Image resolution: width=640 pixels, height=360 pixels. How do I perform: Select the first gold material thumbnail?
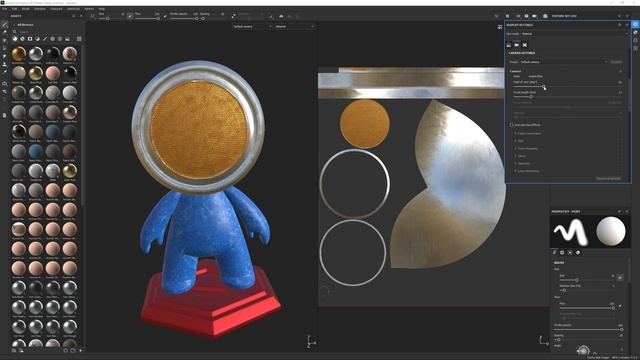point(19,53)
